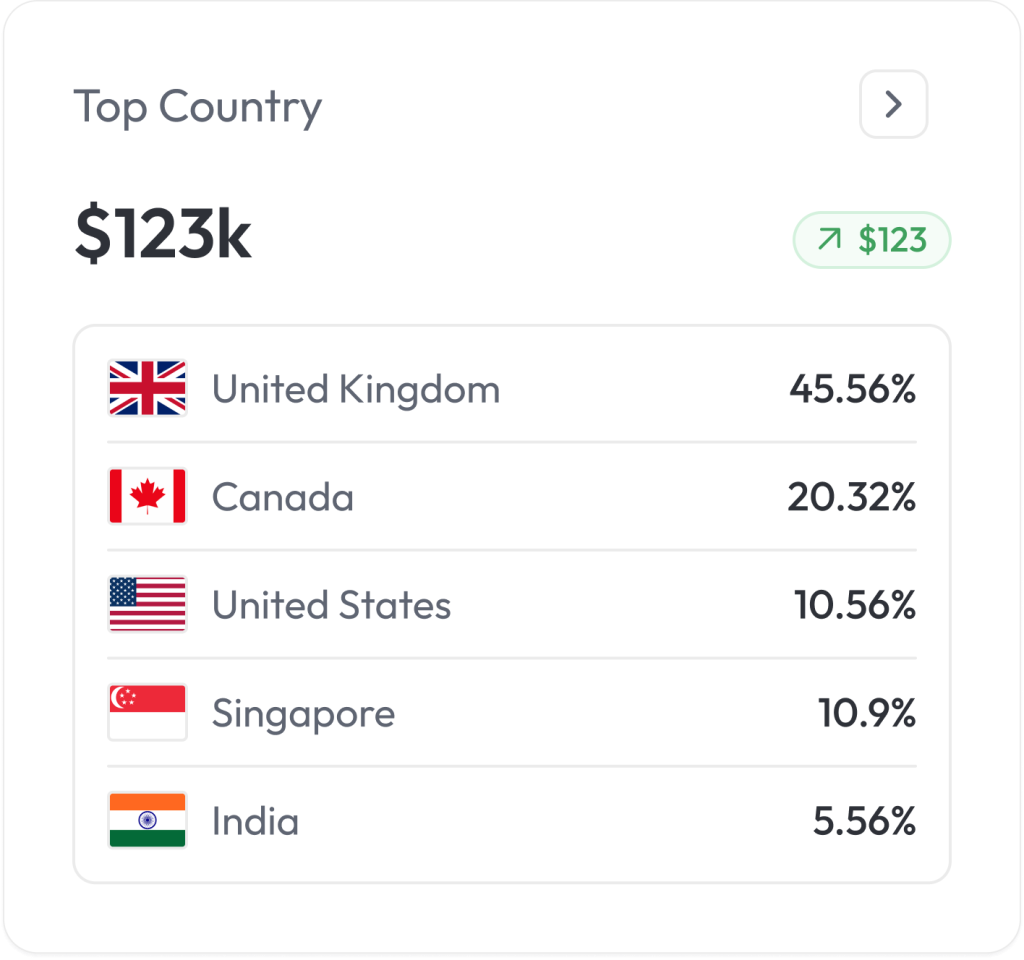Screen dimensions: 1024x960
Task: Click the 45.56% value for United Kingdom
Action: [x=852, y=389]
